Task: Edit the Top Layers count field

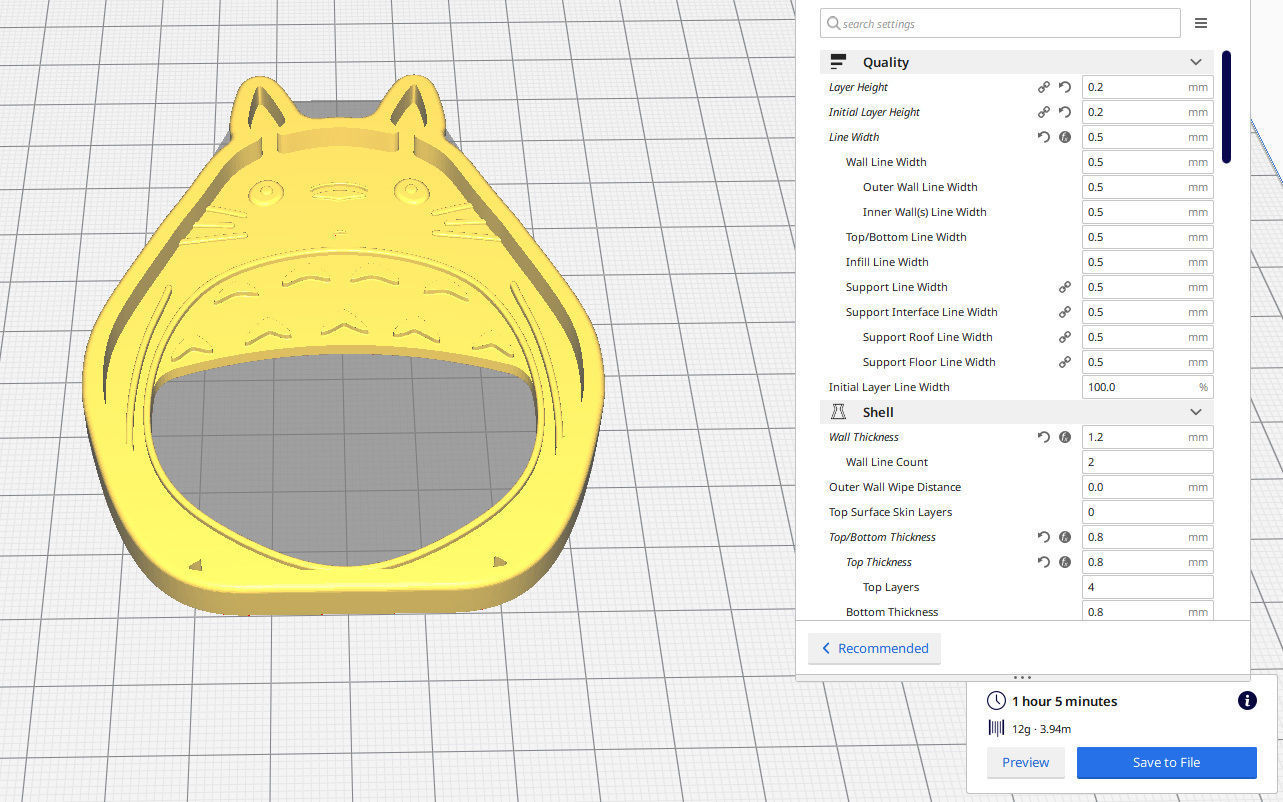Action: [x=1147, y=587]
